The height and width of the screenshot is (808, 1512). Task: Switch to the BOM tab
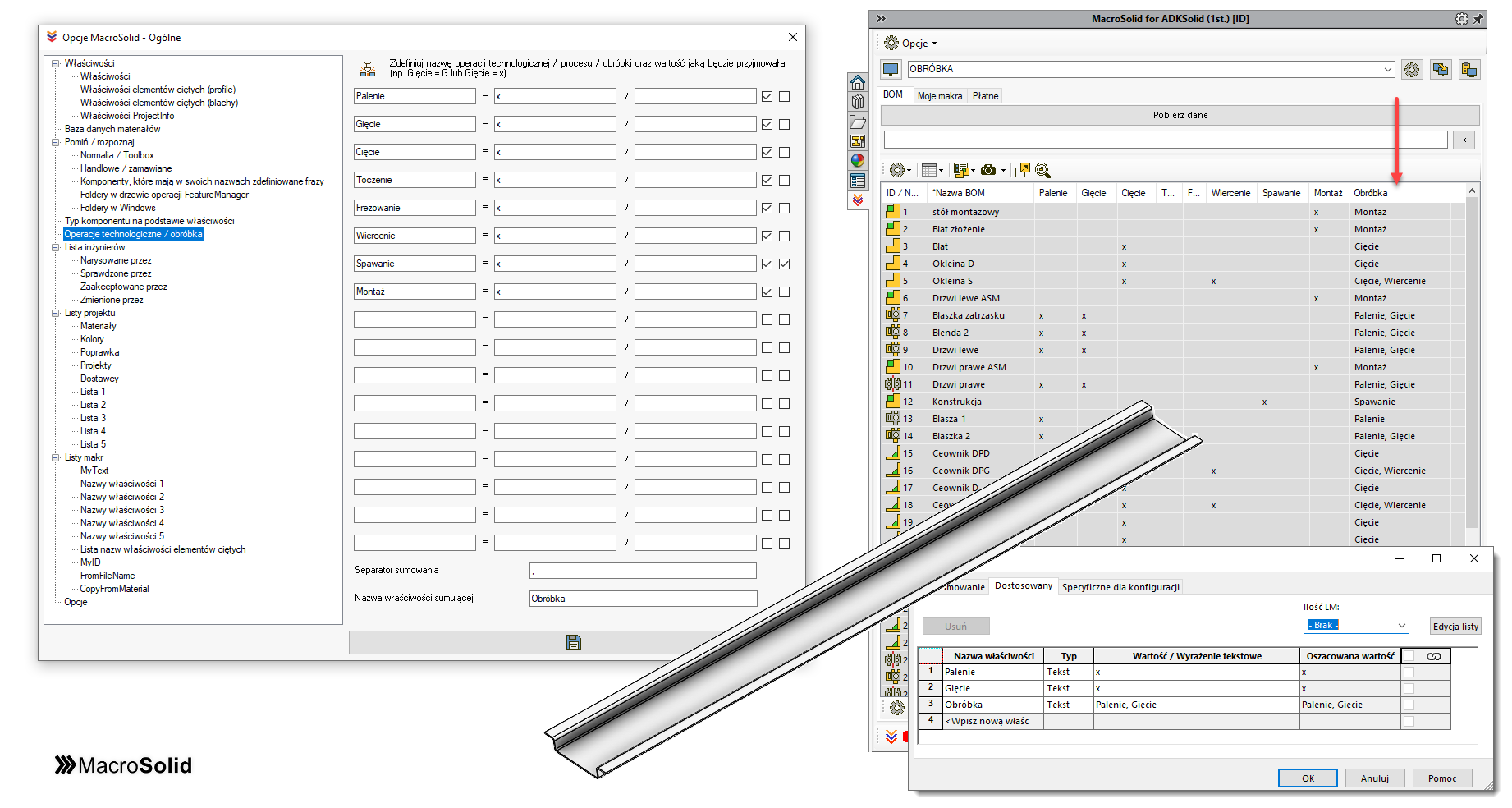point(893,94)
